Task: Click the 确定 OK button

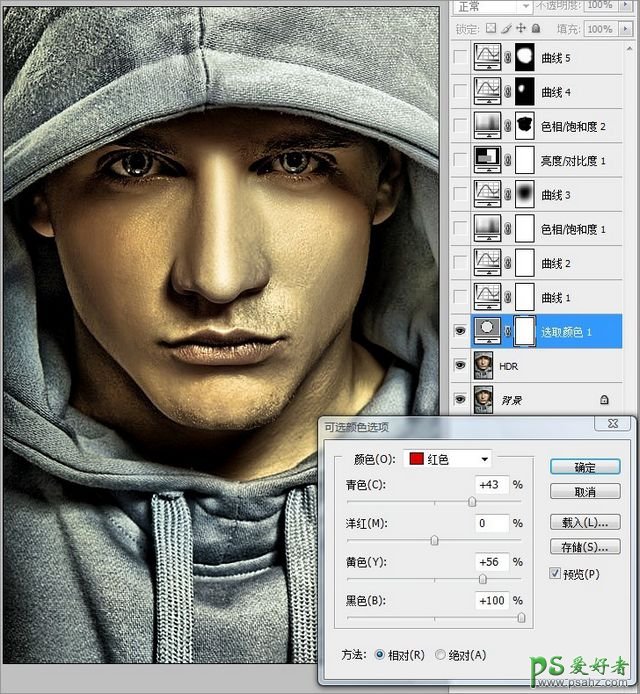Action: coord(585,467)
